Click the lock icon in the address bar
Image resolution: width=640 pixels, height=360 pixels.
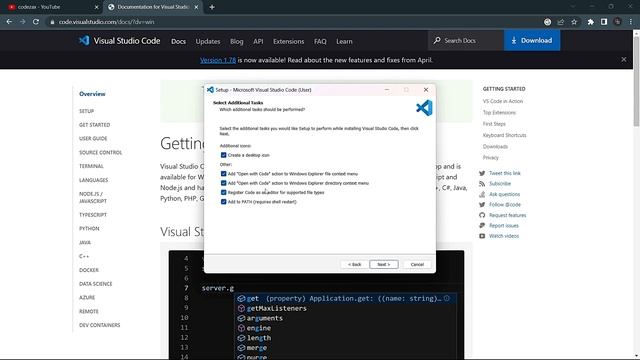tap(52, 22)
